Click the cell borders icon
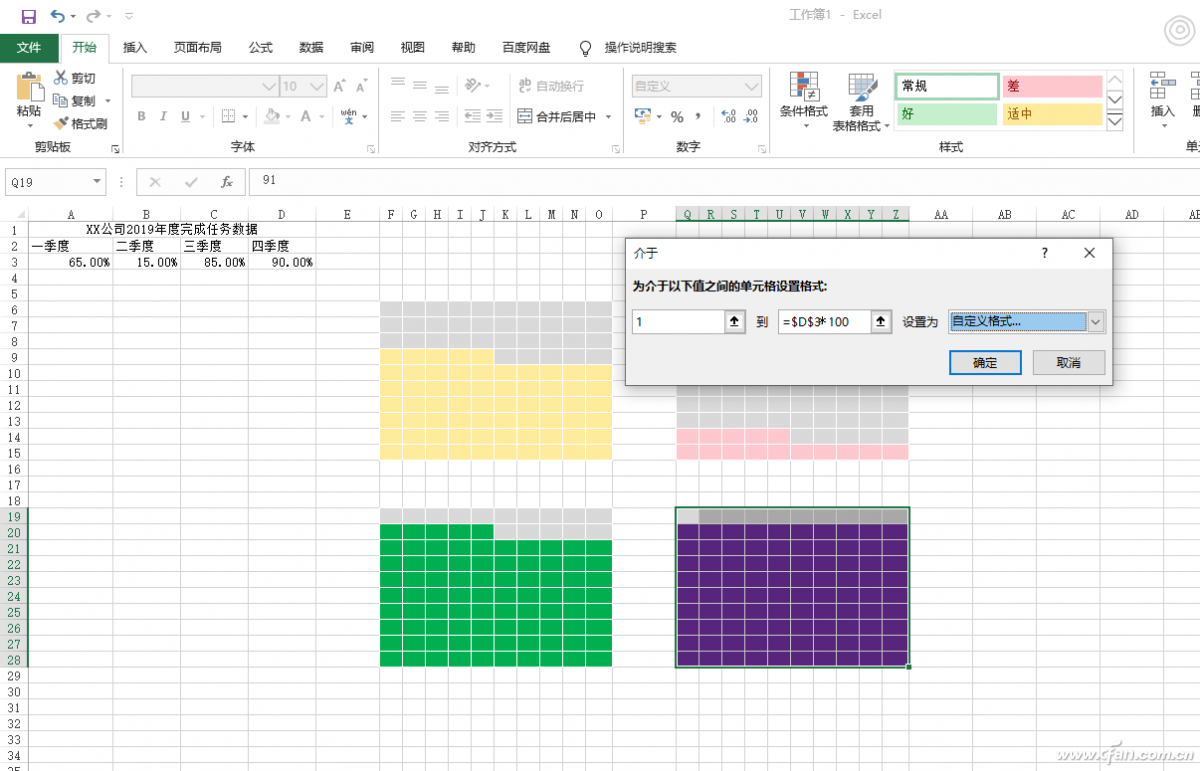Image resolution: width=1200 pixels, height=771 pixels. 228,116
